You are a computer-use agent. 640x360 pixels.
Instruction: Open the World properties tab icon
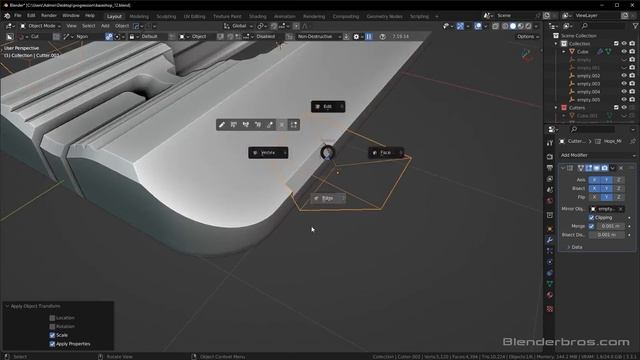(x=550, y=201)
